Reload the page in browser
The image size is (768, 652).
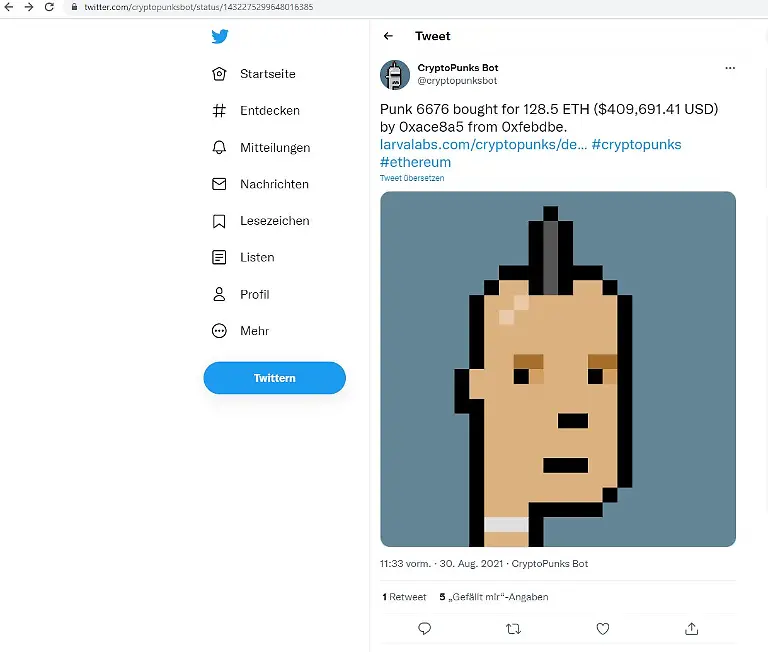click(x=49, y=7)
